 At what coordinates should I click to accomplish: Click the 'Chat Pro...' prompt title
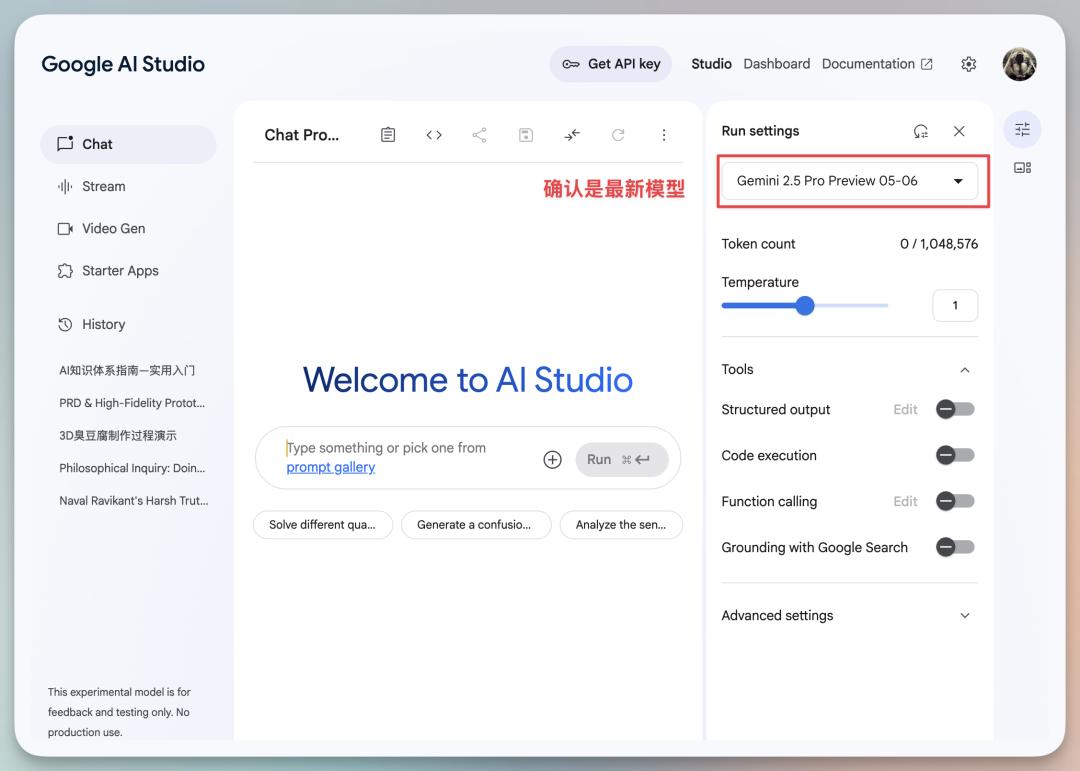coord(302,135)
